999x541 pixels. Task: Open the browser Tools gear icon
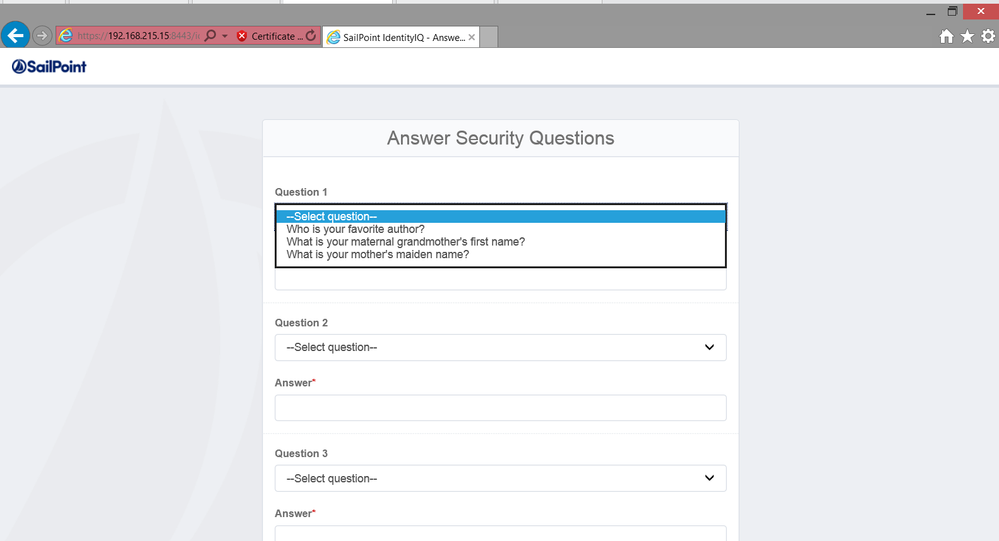(x=987, y=36)
